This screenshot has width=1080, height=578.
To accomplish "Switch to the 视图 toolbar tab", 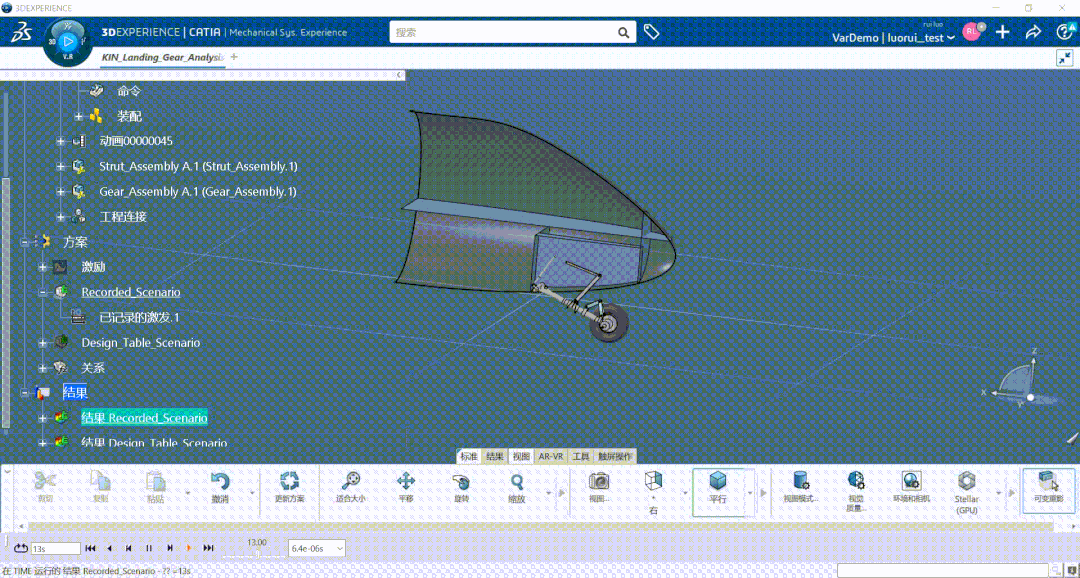I will coord(521,457).
